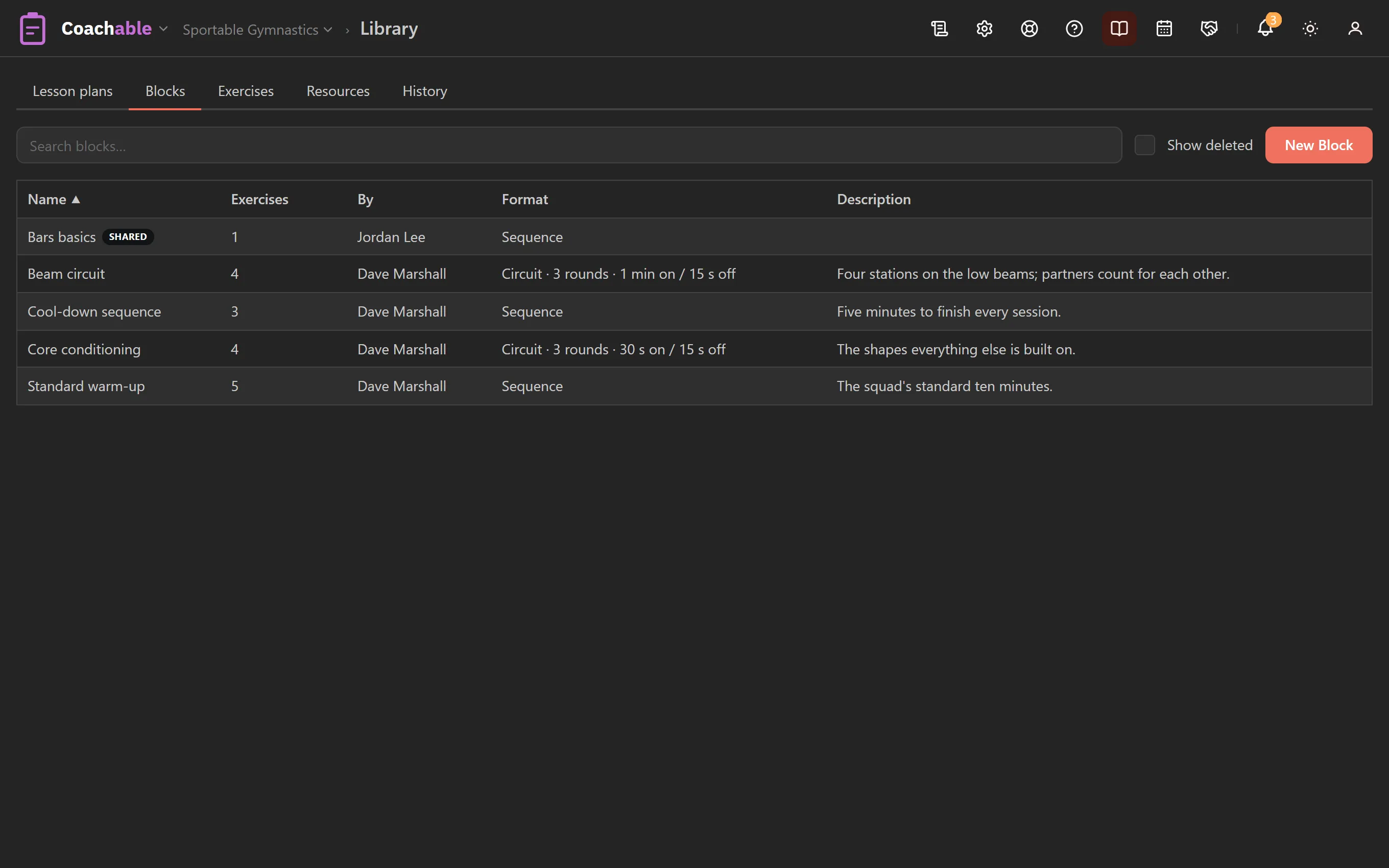Image resolution: width=1389 pixels, height=868 pixels.
Task: Click the SHARED badge on Bars basics
Action: click(x=128, y=236)
